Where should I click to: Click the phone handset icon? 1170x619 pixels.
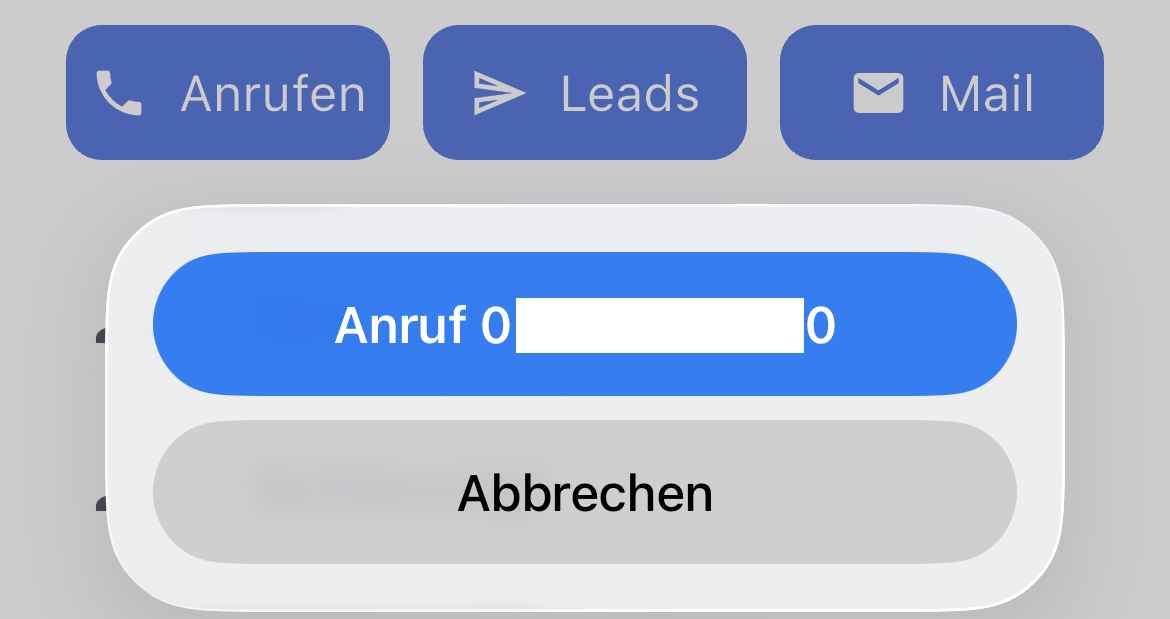[x=119, y=93]
